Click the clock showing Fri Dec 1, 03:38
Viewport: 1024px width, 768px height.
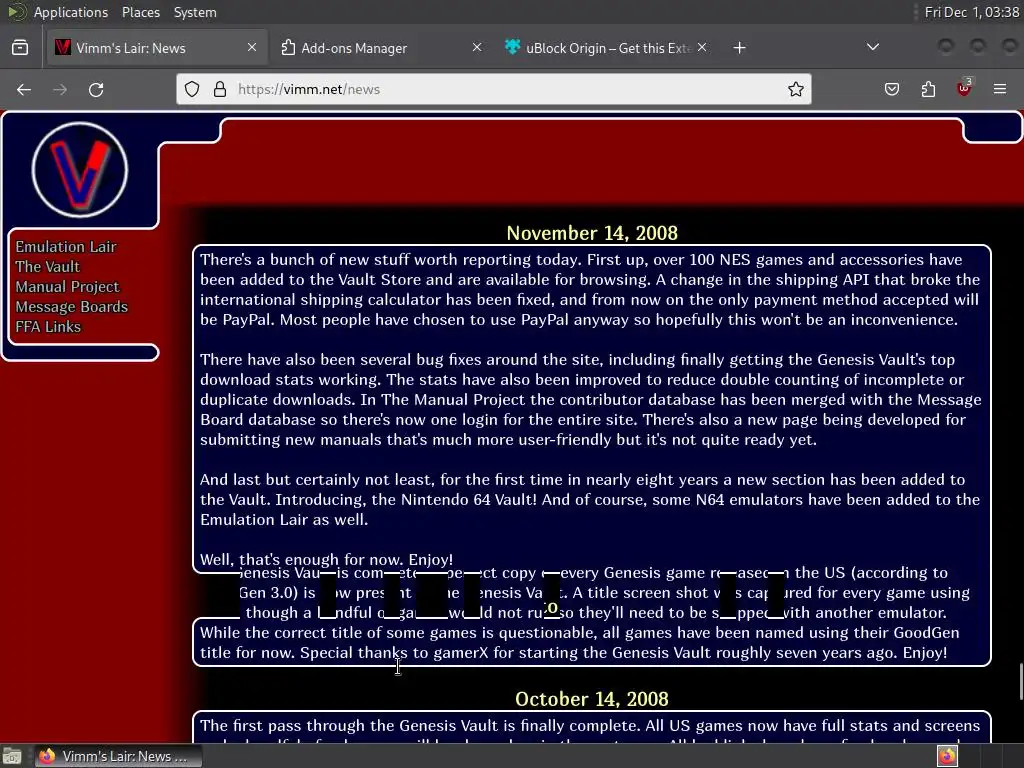tap(972, 12)
